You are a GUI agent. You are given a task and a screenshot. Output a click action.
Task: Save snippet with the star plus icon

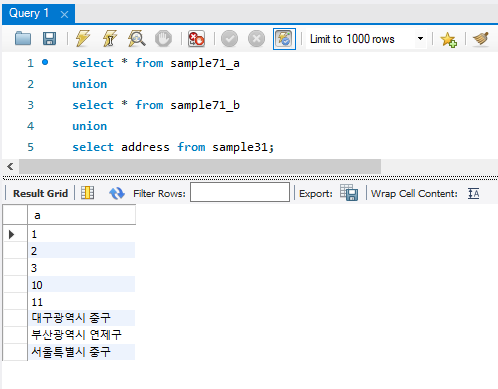coord(448,39)
